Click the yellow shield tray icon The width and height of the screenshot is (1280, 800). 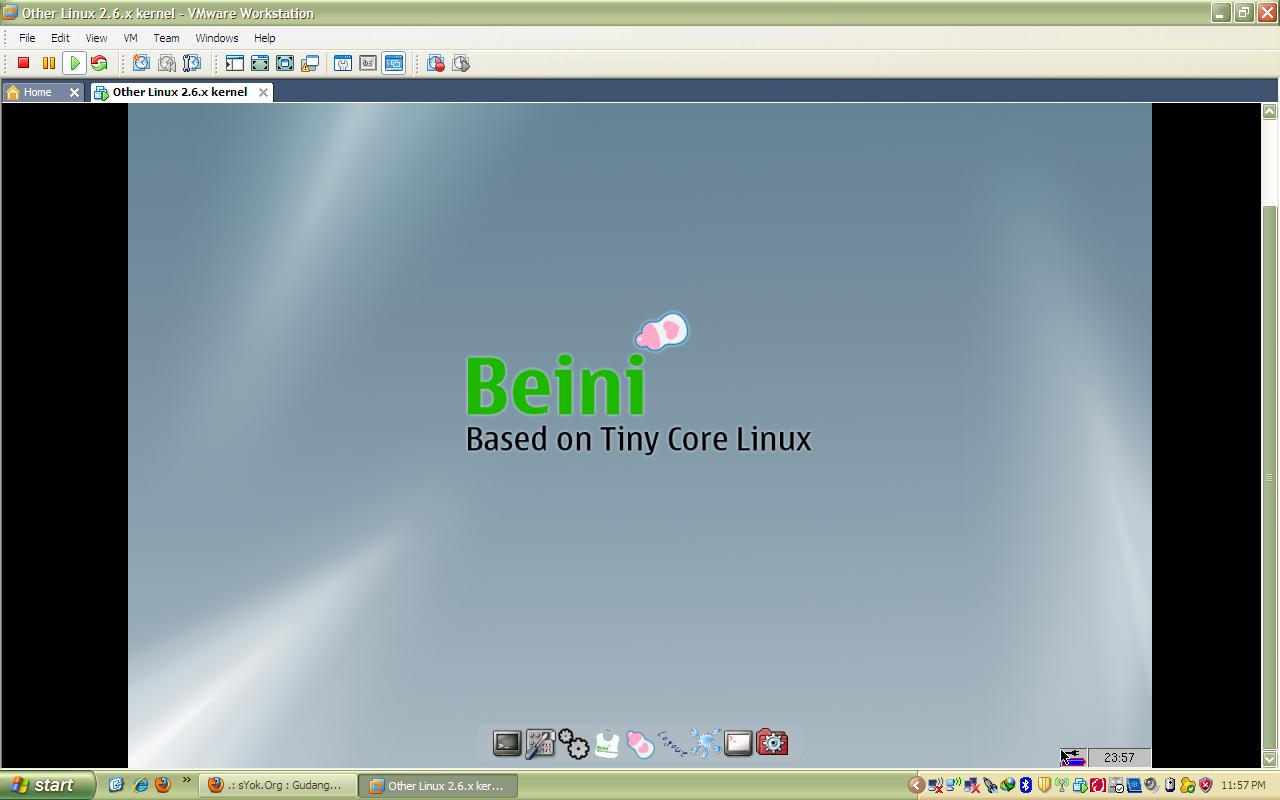1043,785
